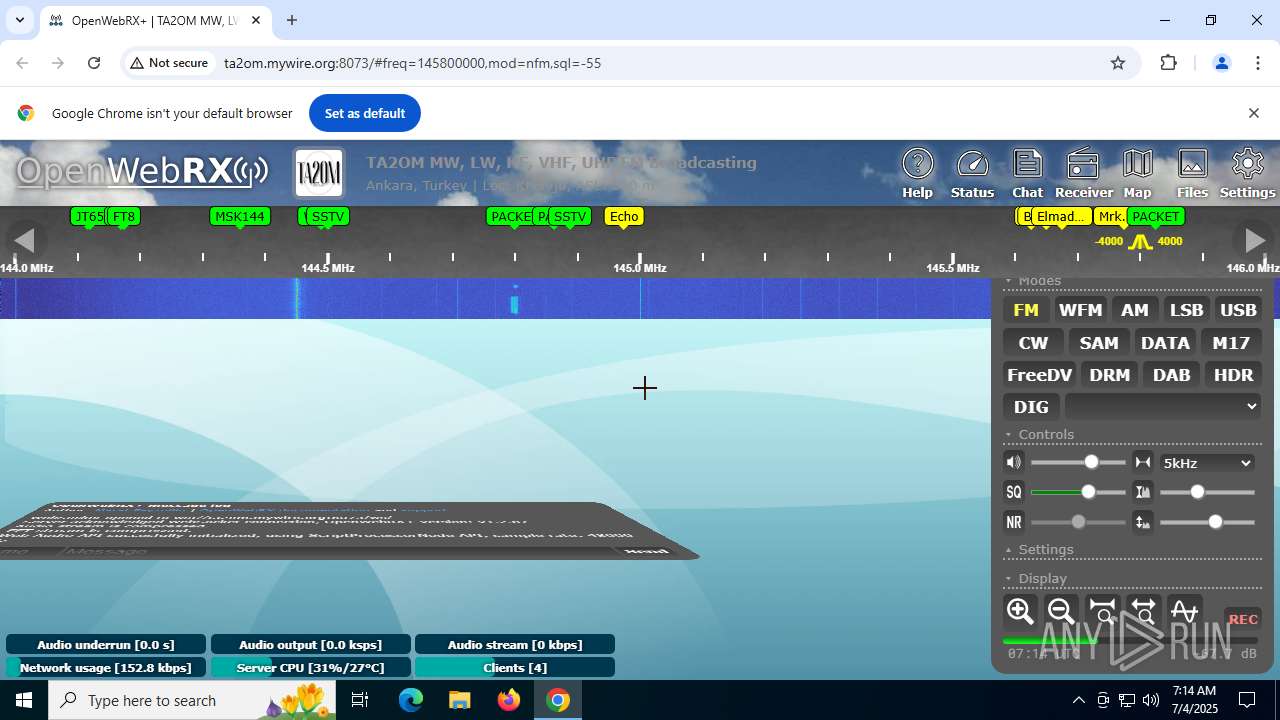Select CW mode
Image resolution: width=1280 pixels, height=720 pixels.
1033,343
